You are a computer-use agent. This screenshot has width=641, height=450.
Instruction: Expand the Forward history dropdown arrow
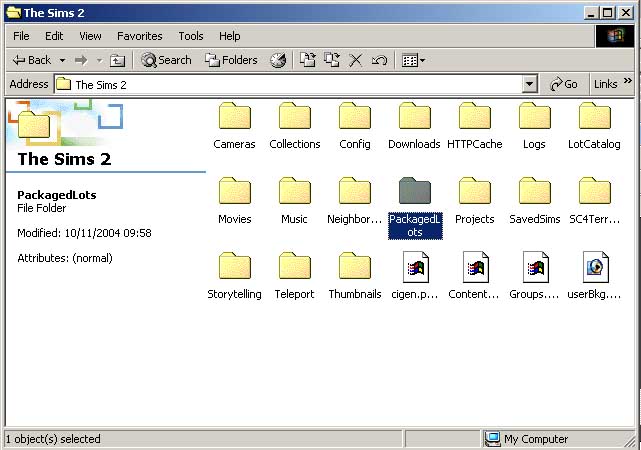[x=99, y=60]
